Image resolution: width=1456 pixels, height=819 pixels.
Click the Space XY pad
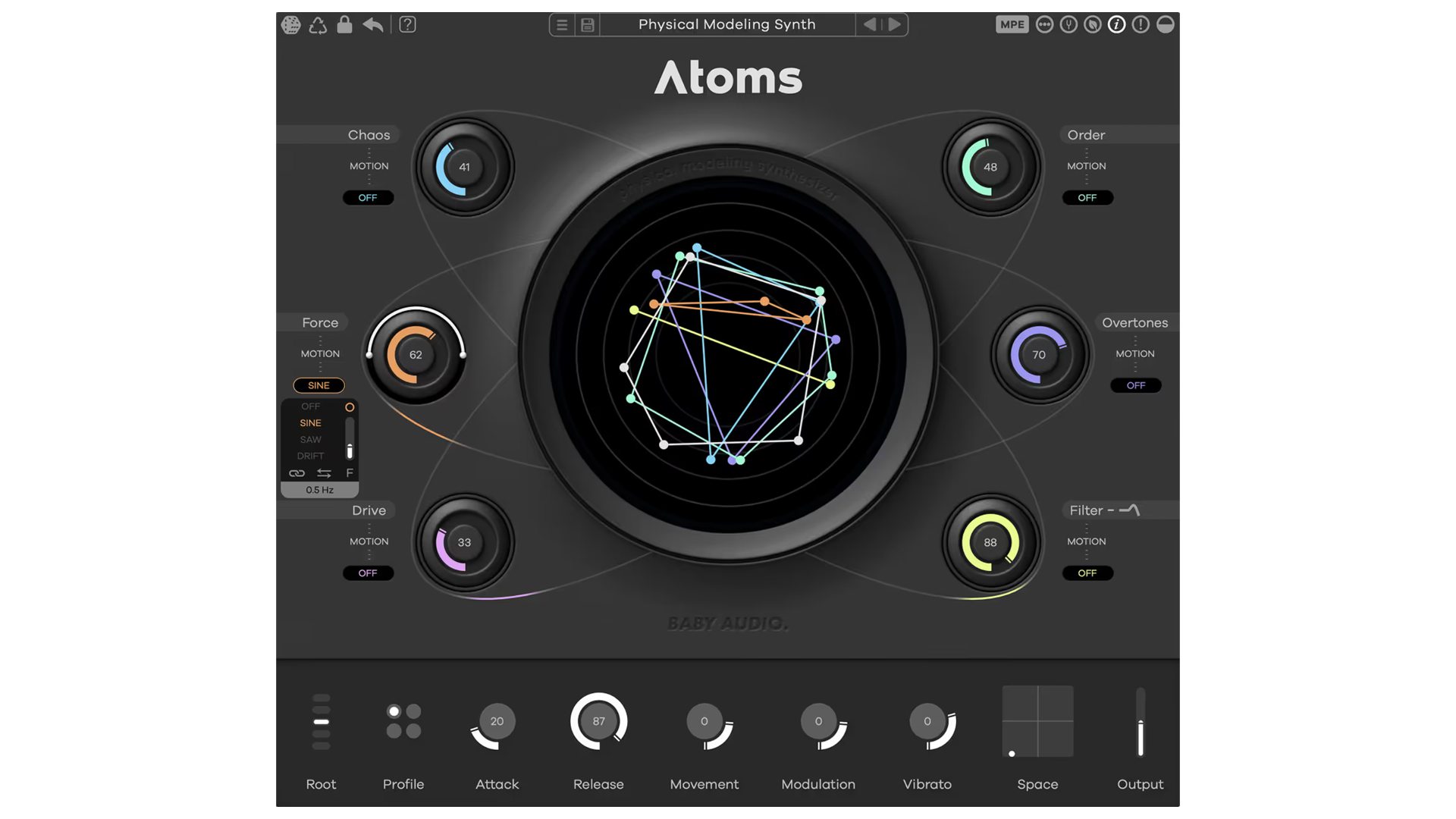(1037, 721)
